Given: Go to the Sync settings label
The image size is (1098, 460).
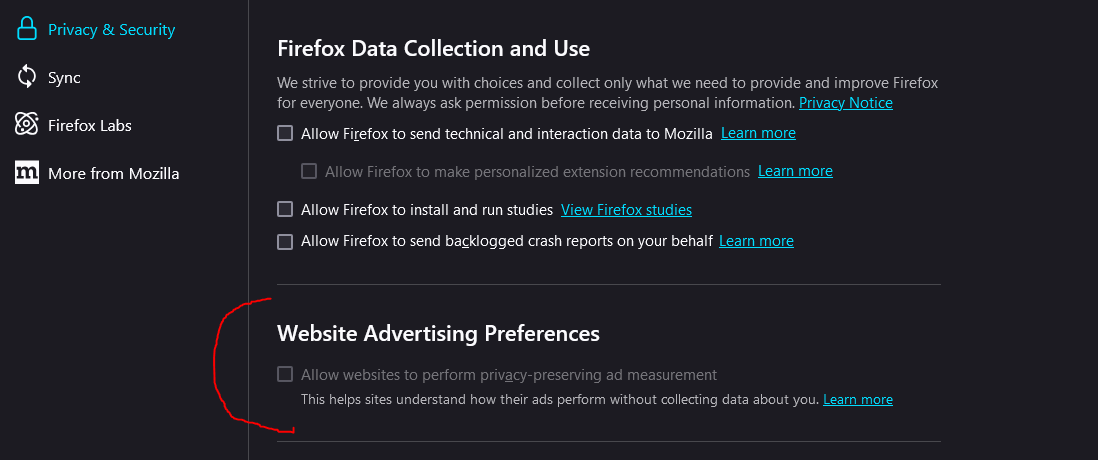Looking at the screenshot, I should click(64, 78).
